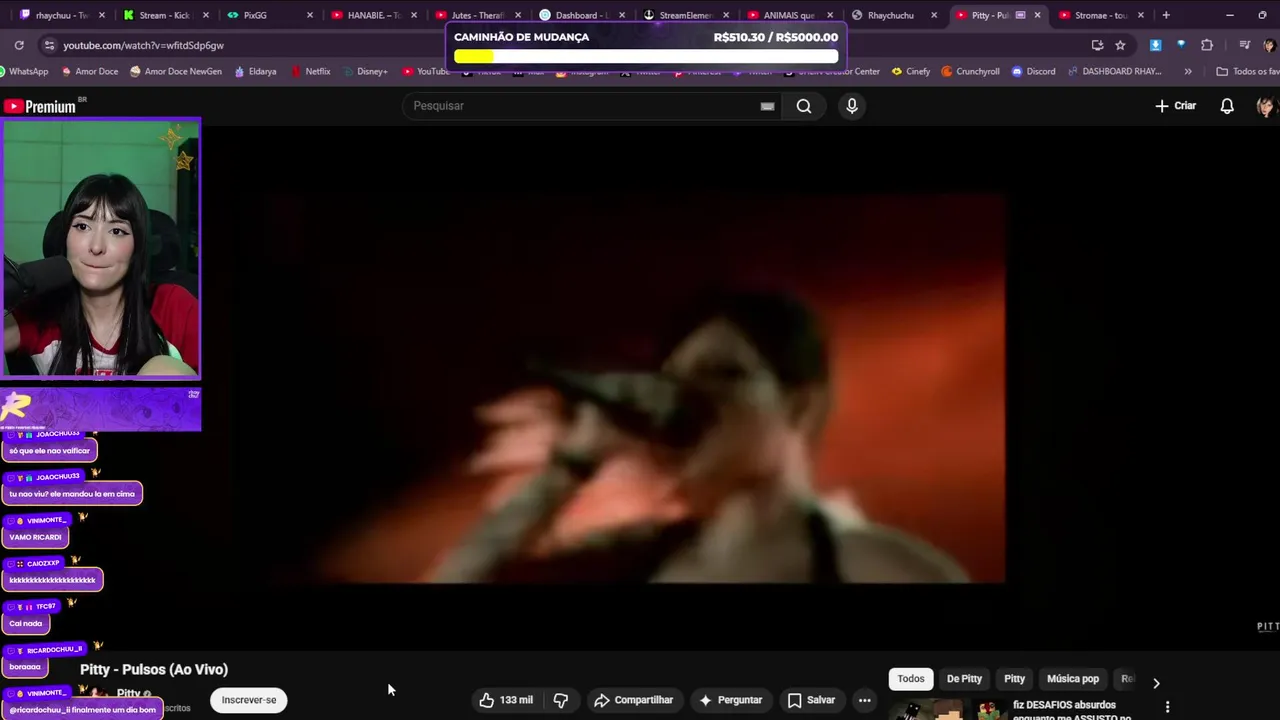Switch to the HANABIE tab
Image resolution: width=1280 pixels, height=720 pixels.
[x=374, y=15]
